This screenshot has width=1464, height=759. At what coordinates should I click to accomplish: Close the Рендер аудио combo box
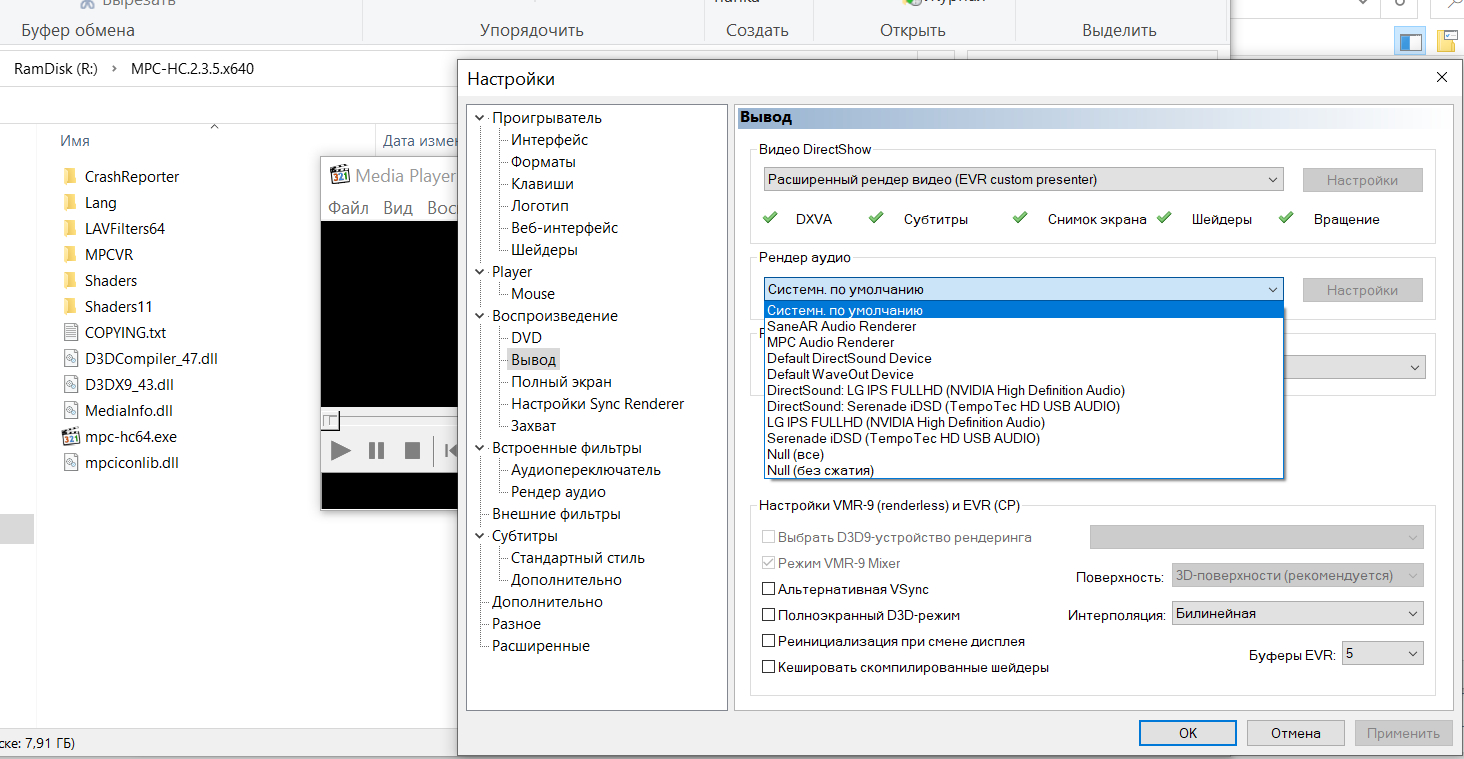[1023, 290]
